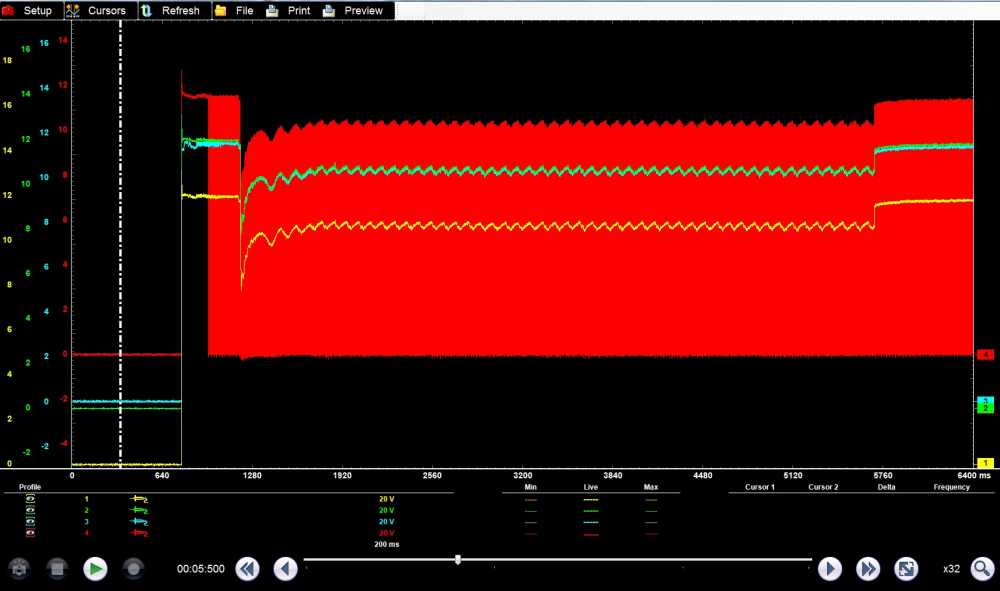Click the stop button in playback controls

point(57,569)
